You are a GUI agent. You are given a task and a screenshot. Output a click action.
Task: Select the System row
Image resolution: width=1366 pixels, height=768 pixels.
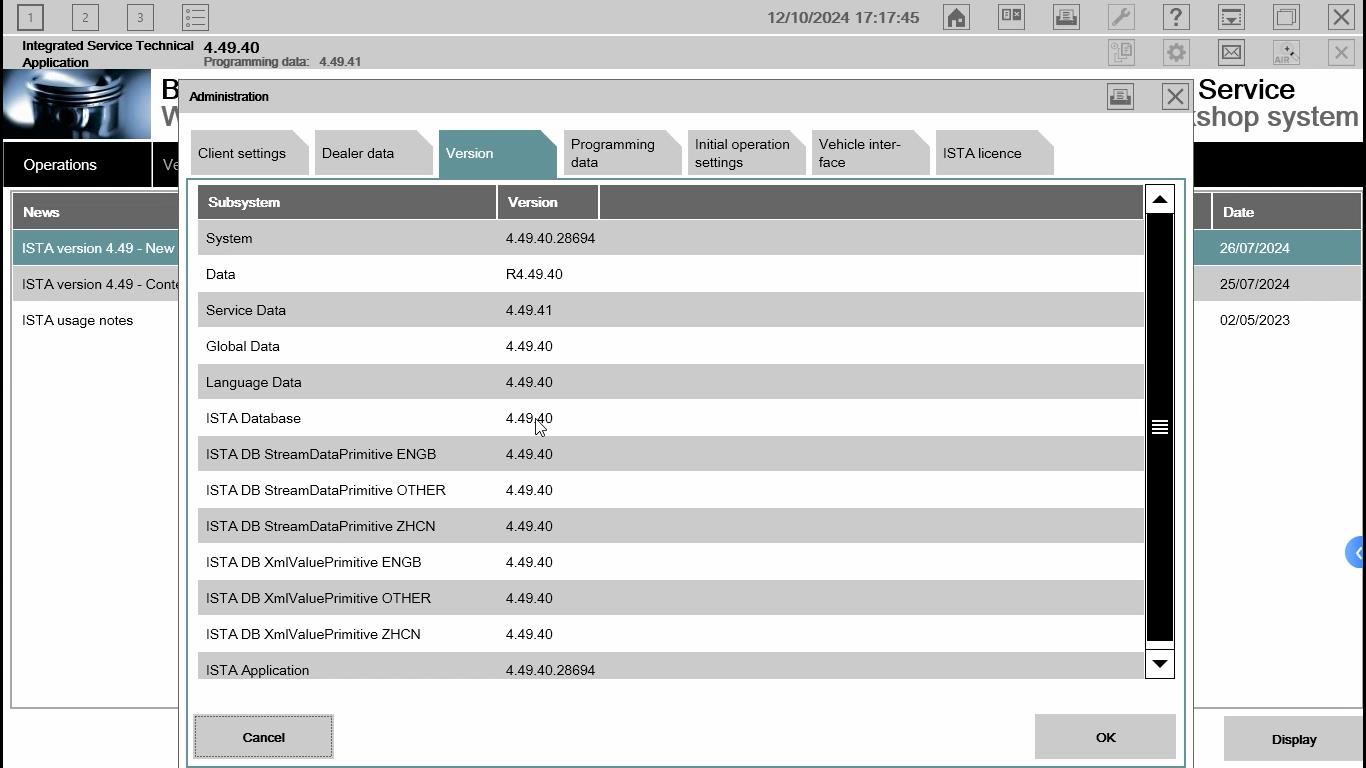(671, 238)
